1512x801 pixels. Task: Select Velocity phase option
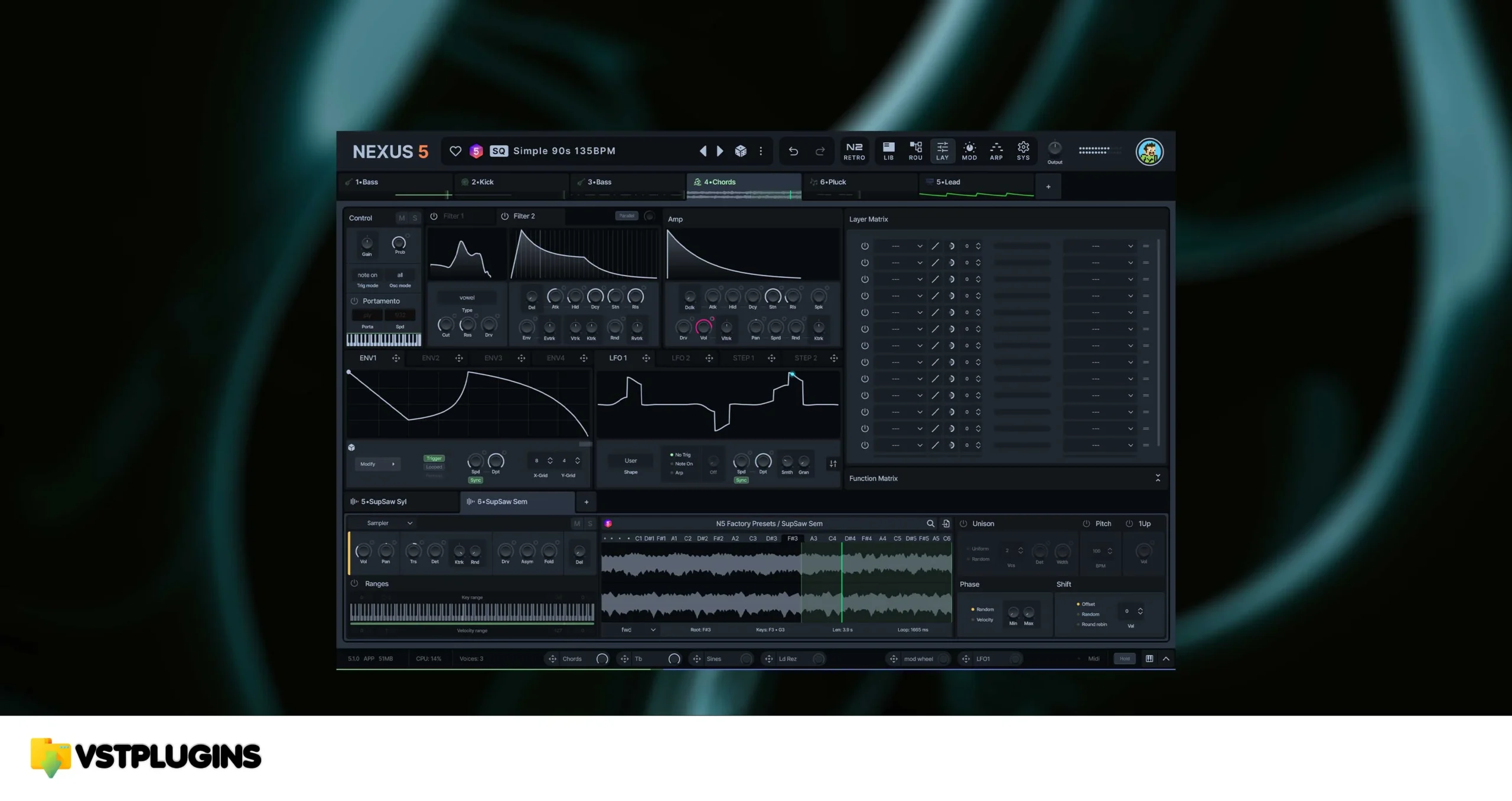981,620
